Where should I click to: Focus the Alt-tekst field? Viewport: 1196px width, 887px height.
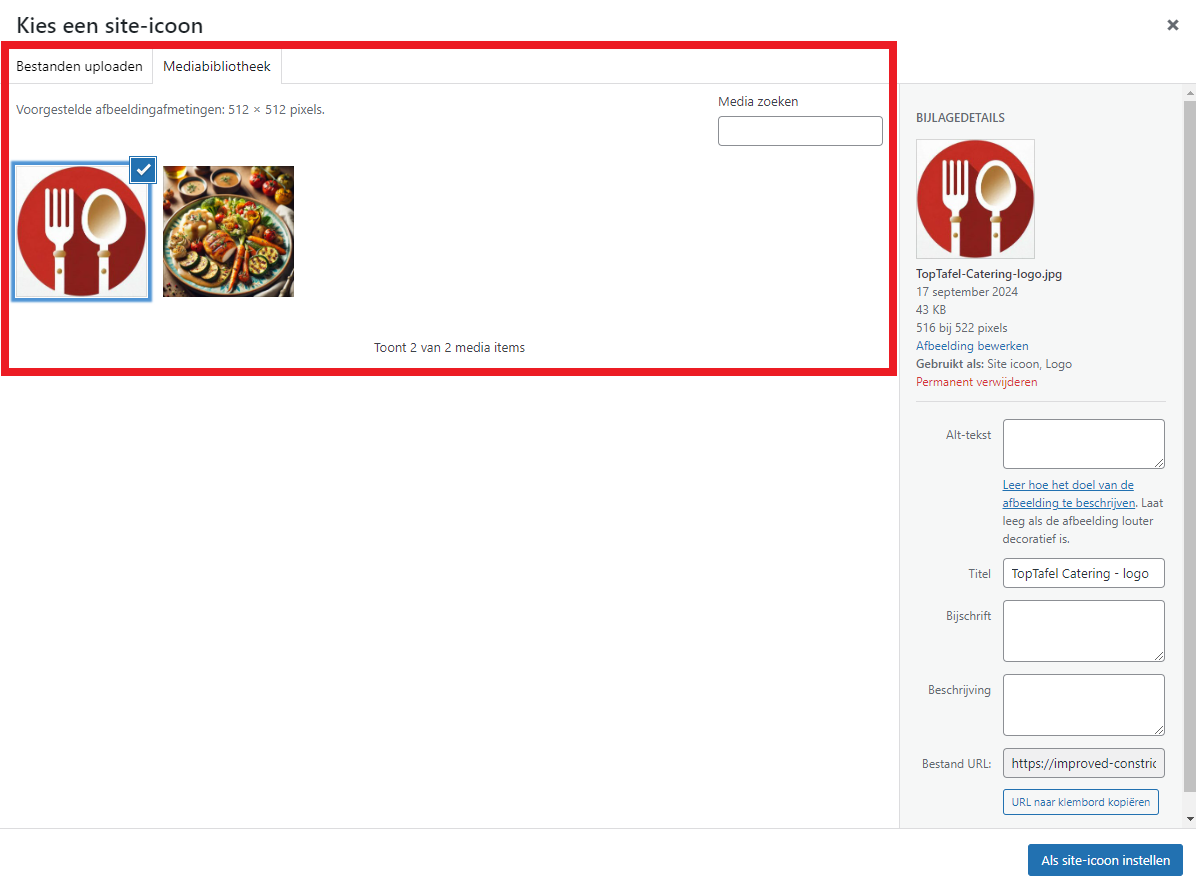pyautogui.click(x=1083, y=444)
